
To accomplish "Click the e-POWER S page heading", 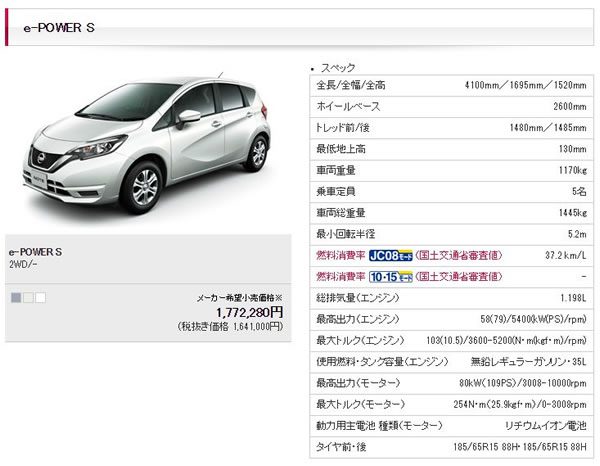I will point(59,28).
